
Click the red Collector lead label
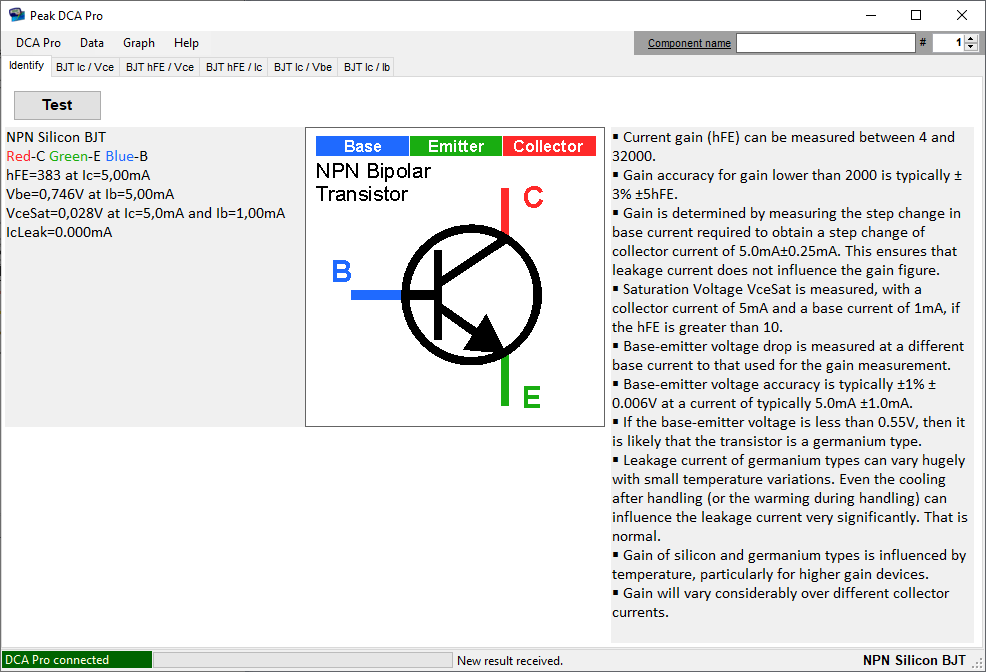tap(549, 146)
